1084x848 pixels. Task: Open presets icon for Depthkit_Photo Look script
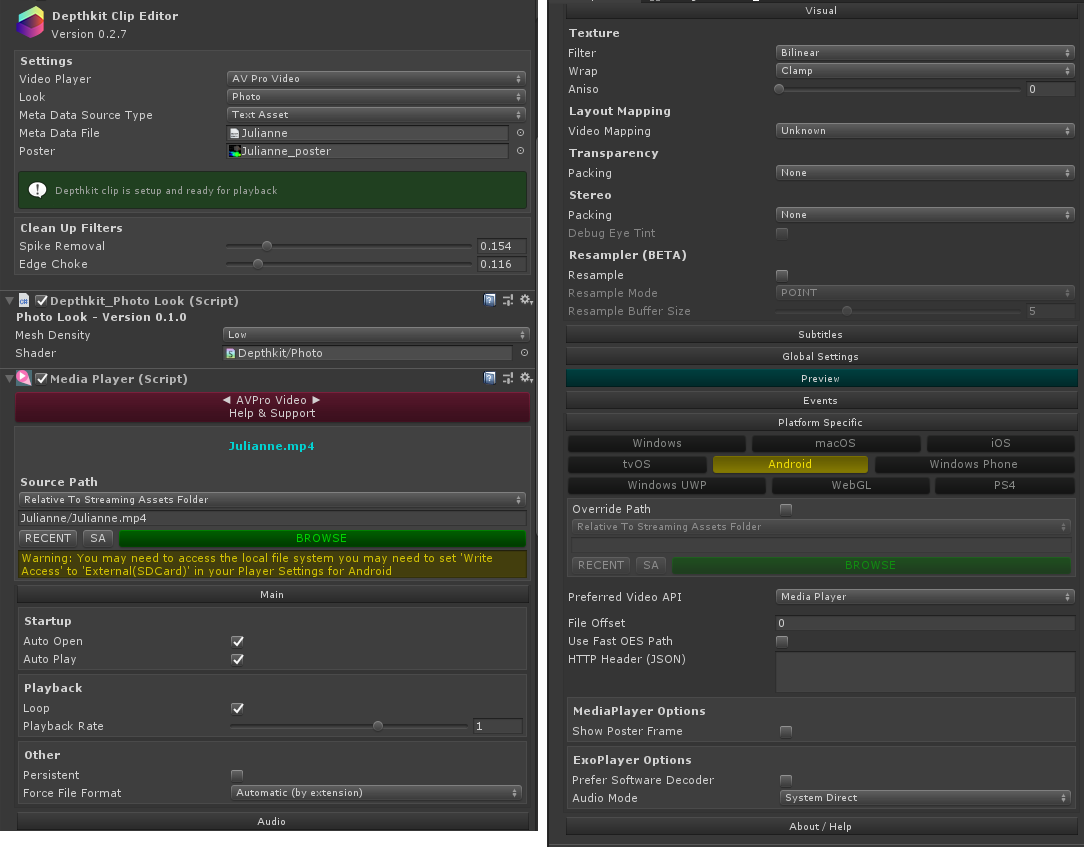point(508,300)
